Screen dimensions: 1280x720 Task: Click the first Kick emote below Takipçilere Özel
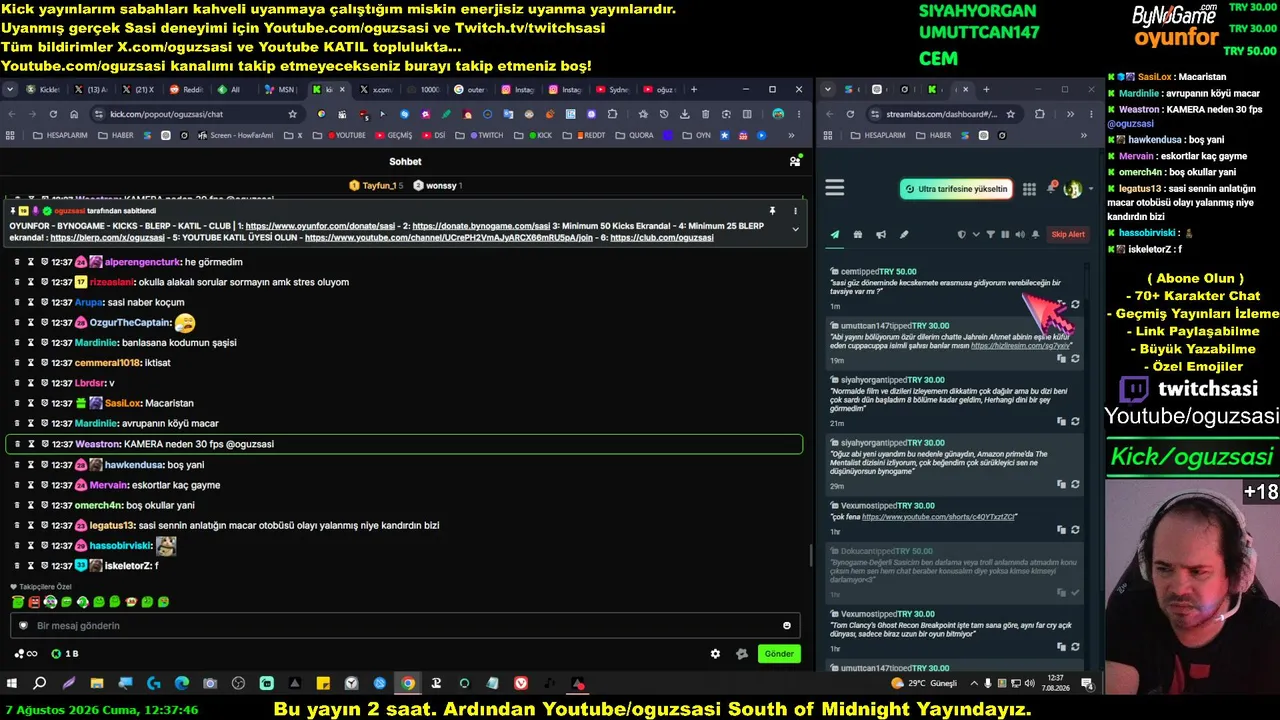[18, 602]
